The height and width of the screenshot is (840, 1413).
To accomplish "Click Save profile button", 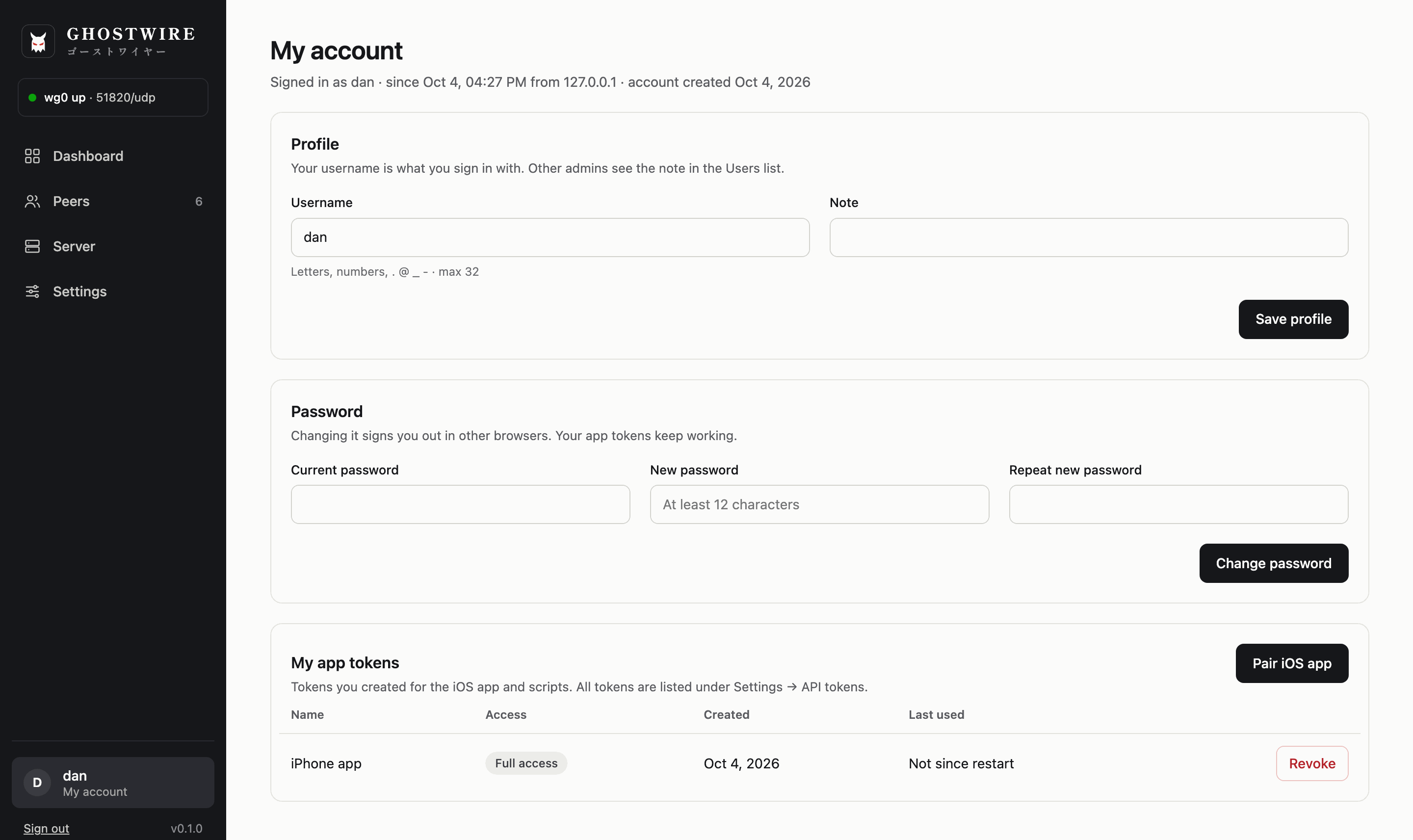I will [1293, 319].
